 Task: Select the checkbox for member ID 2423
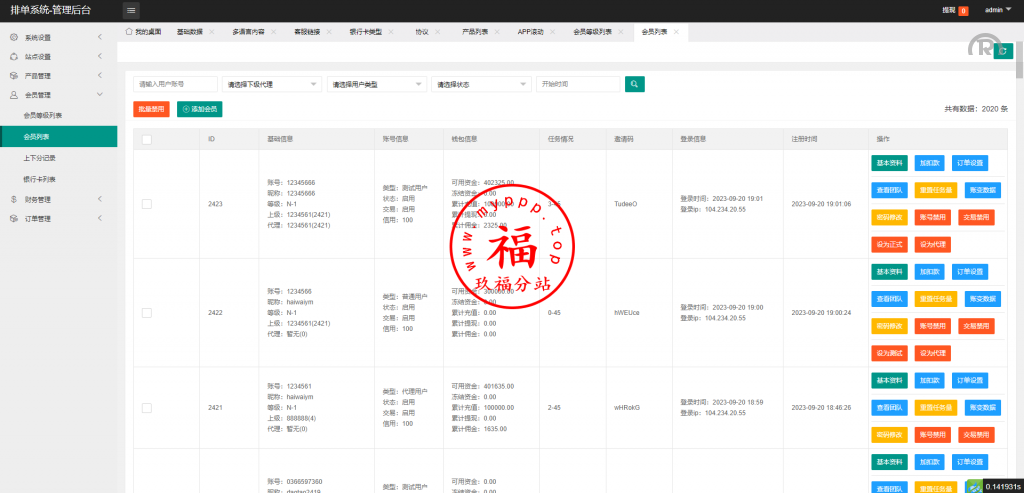[147, 204]
